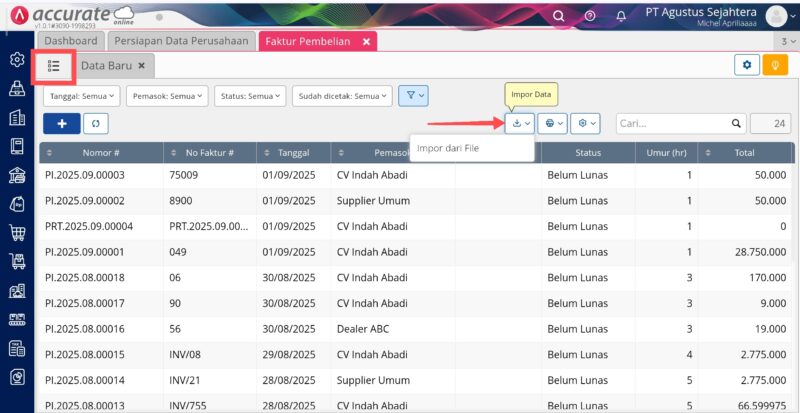
Task: Open the Impor Data download dropdown
Action: [x=520, y=123]
